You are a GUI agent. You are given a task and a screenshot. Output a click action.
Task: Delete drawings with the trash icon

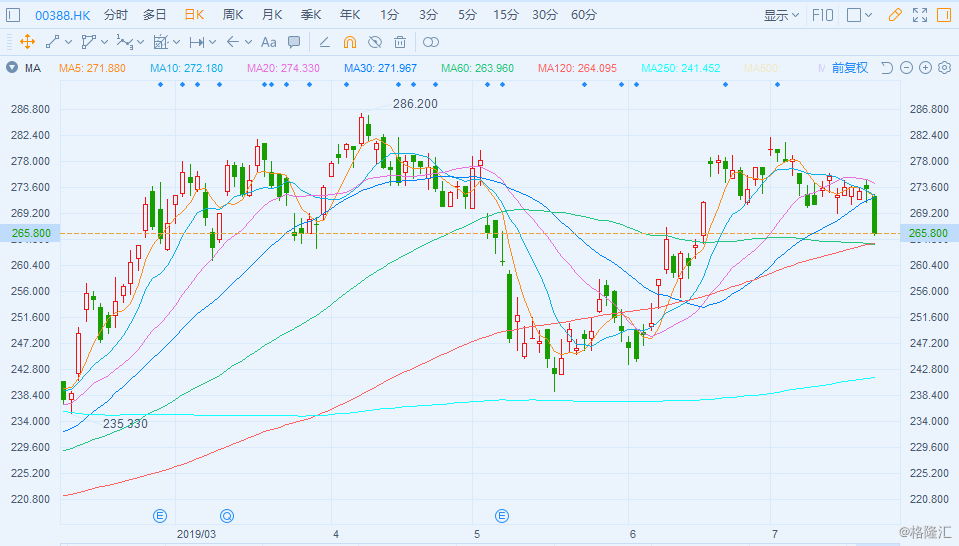[x=400, y=42]
